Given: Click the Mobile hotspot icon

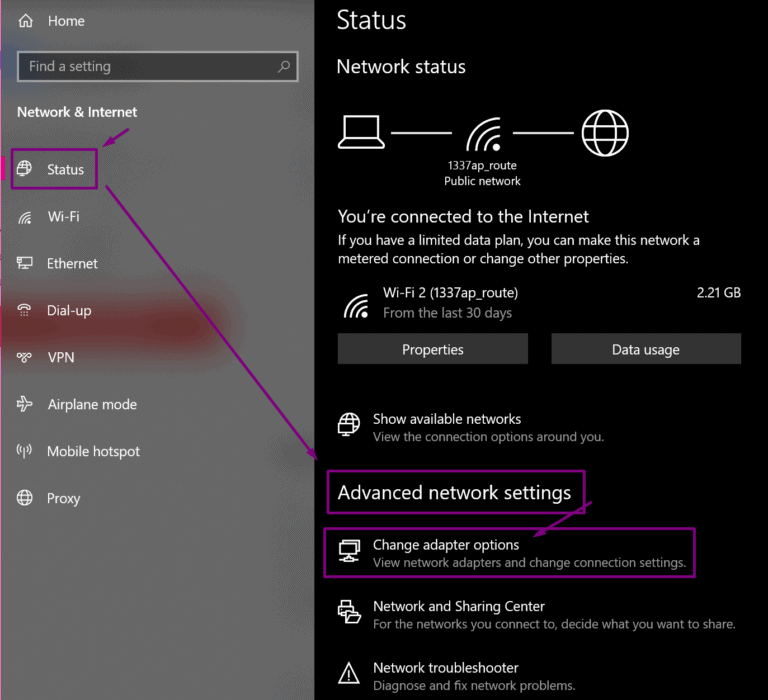Looking at the screenshot, I should pyautogui.click(x=26, y=452).
